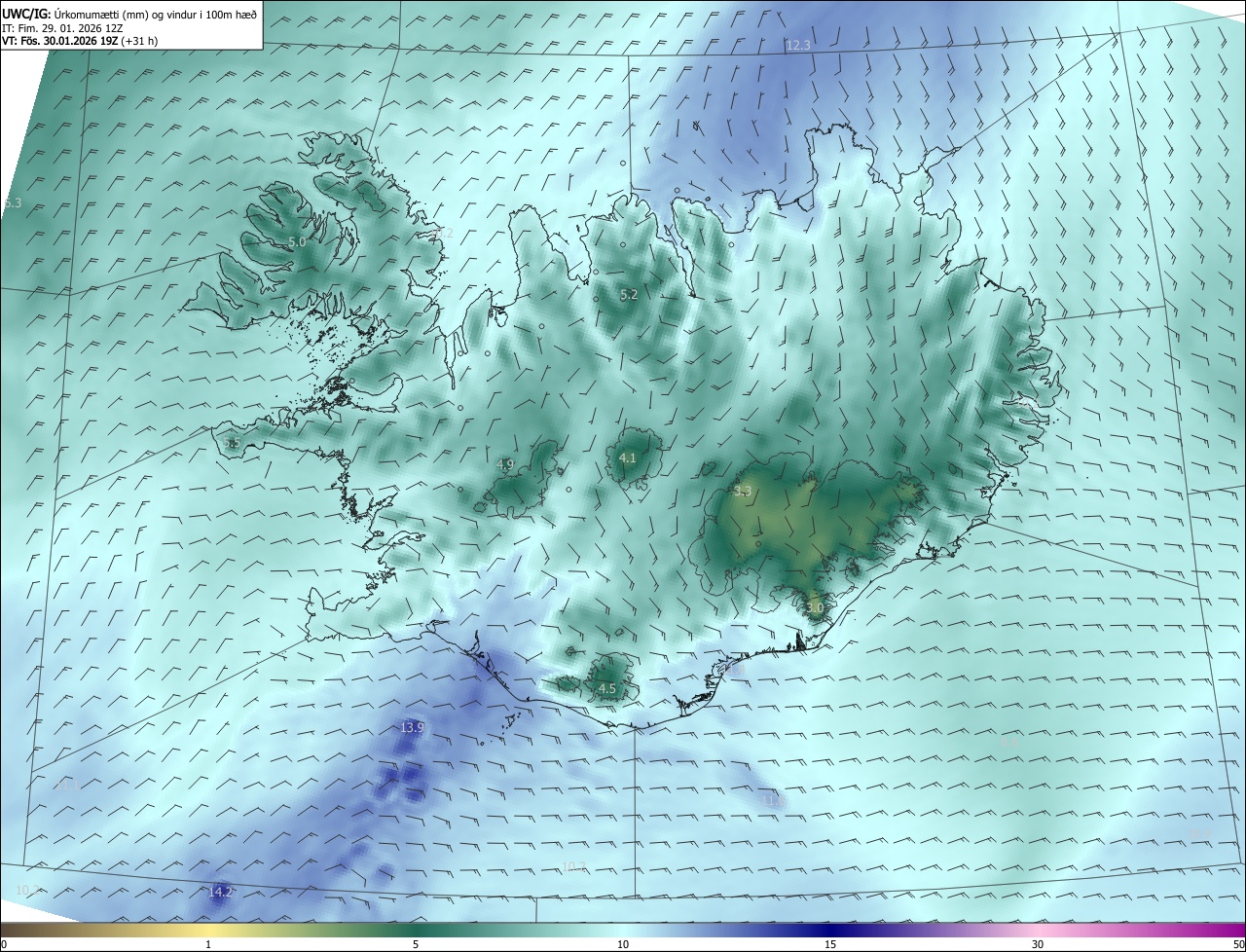Image resolution: width=1246 pixels, height=952 pixels.
Task: Click the legend tick label '15'
Action: [x=830, y=944]
